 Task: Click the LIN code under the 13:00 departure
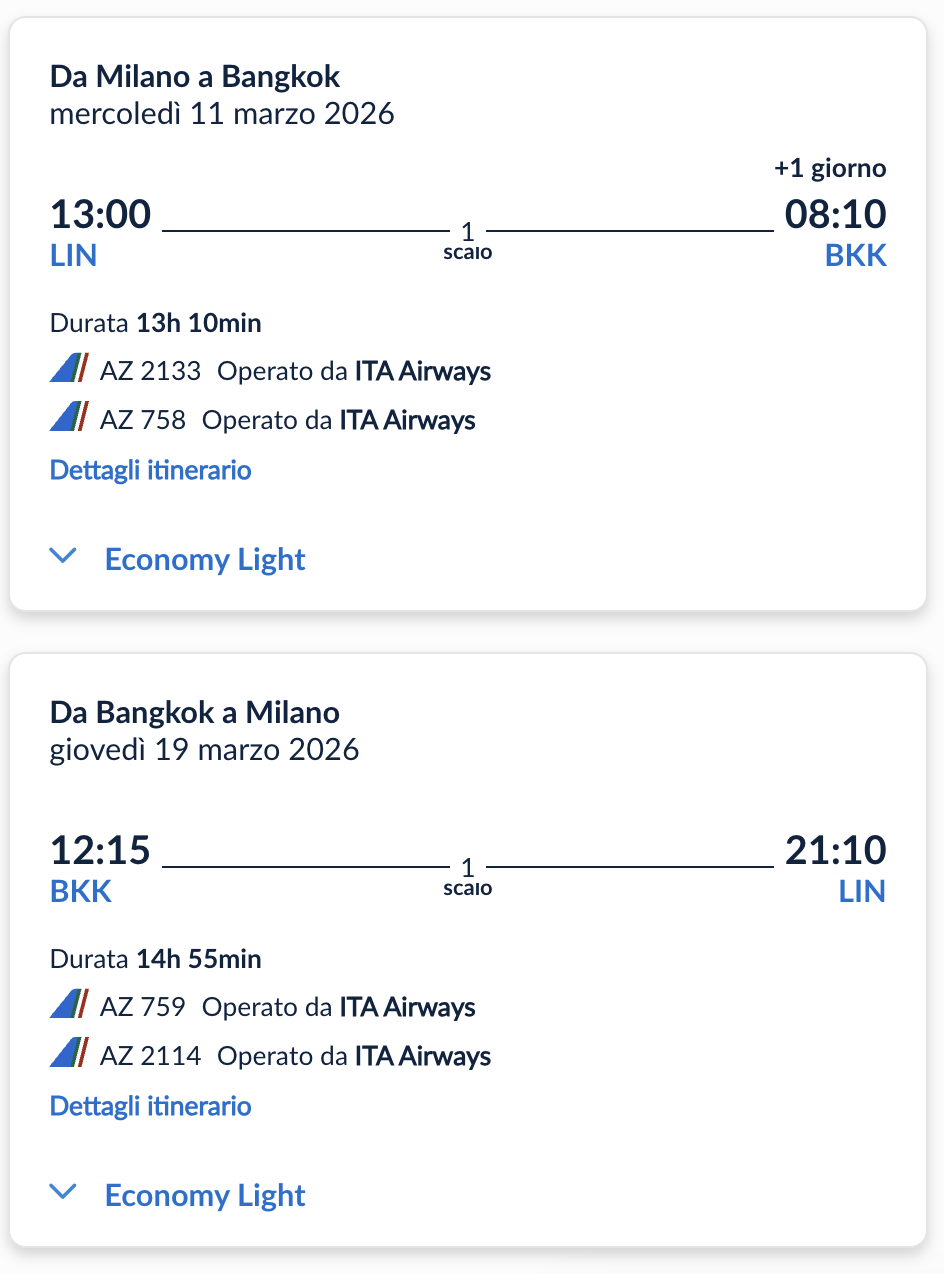[73, 255]
